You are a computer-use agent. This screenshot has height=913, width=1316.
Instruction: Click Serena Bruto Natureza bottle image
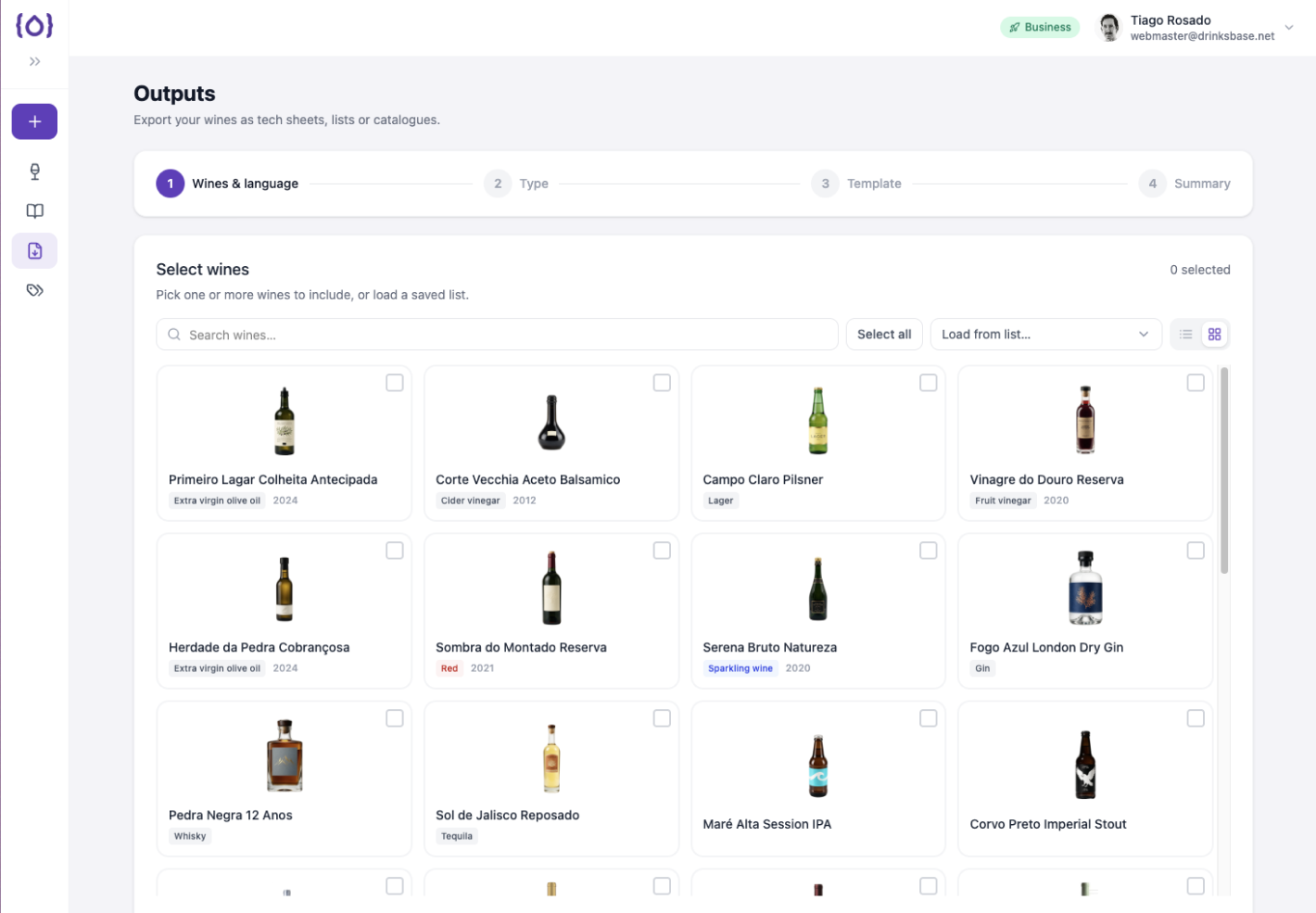[x=817, y=589]
